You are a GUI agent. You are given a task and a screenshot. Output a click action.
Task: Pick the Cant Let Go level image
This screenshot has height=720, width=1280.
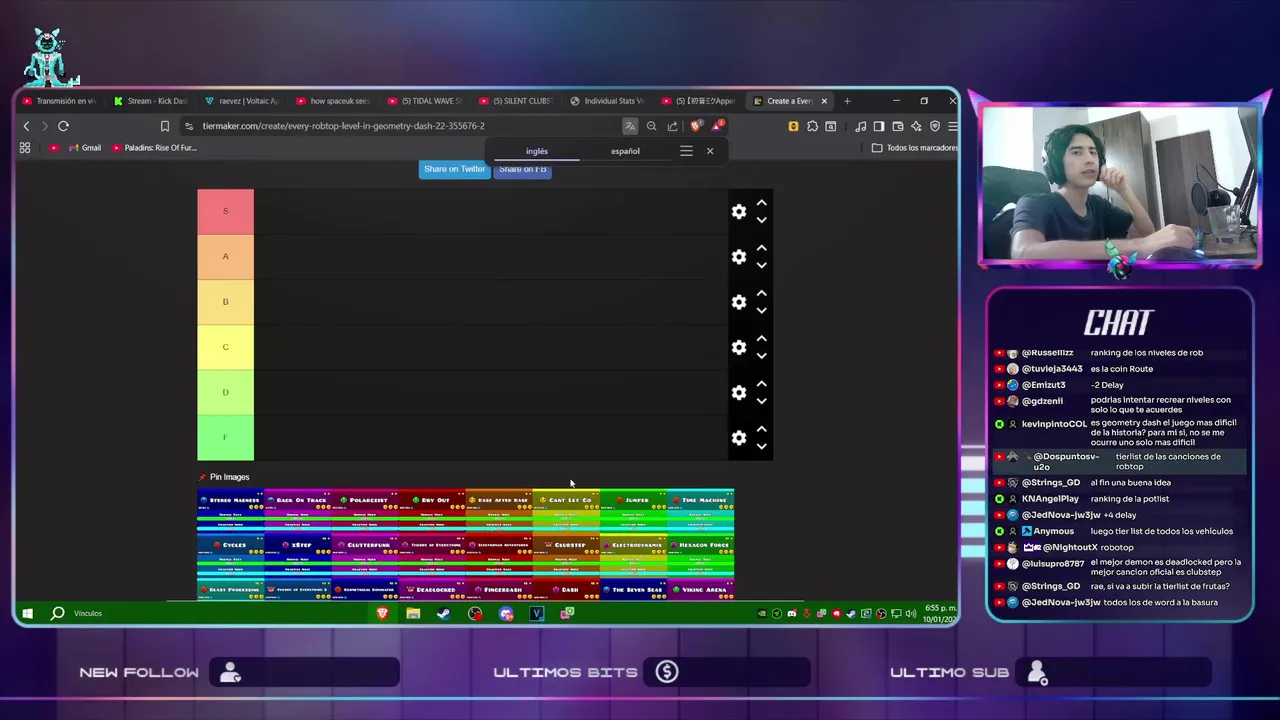tap(566, 511)
